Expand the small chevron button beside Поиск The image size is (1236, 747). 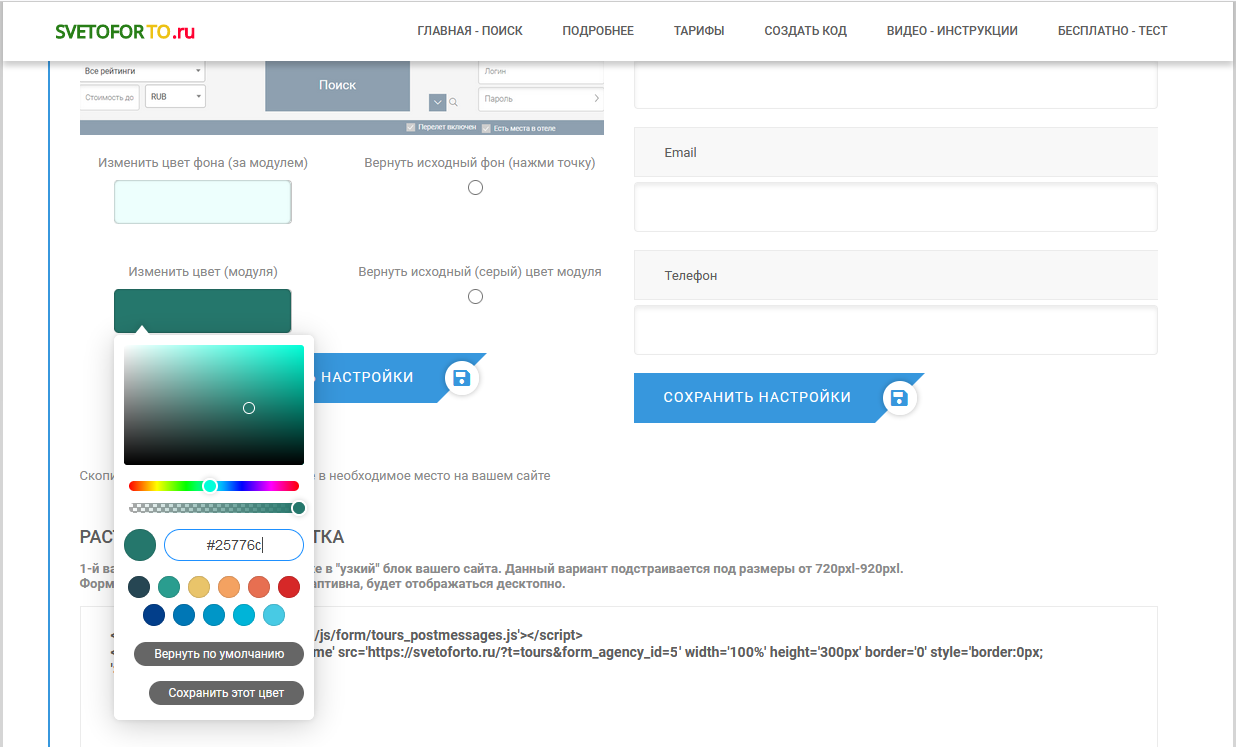[x=437, y=101]
